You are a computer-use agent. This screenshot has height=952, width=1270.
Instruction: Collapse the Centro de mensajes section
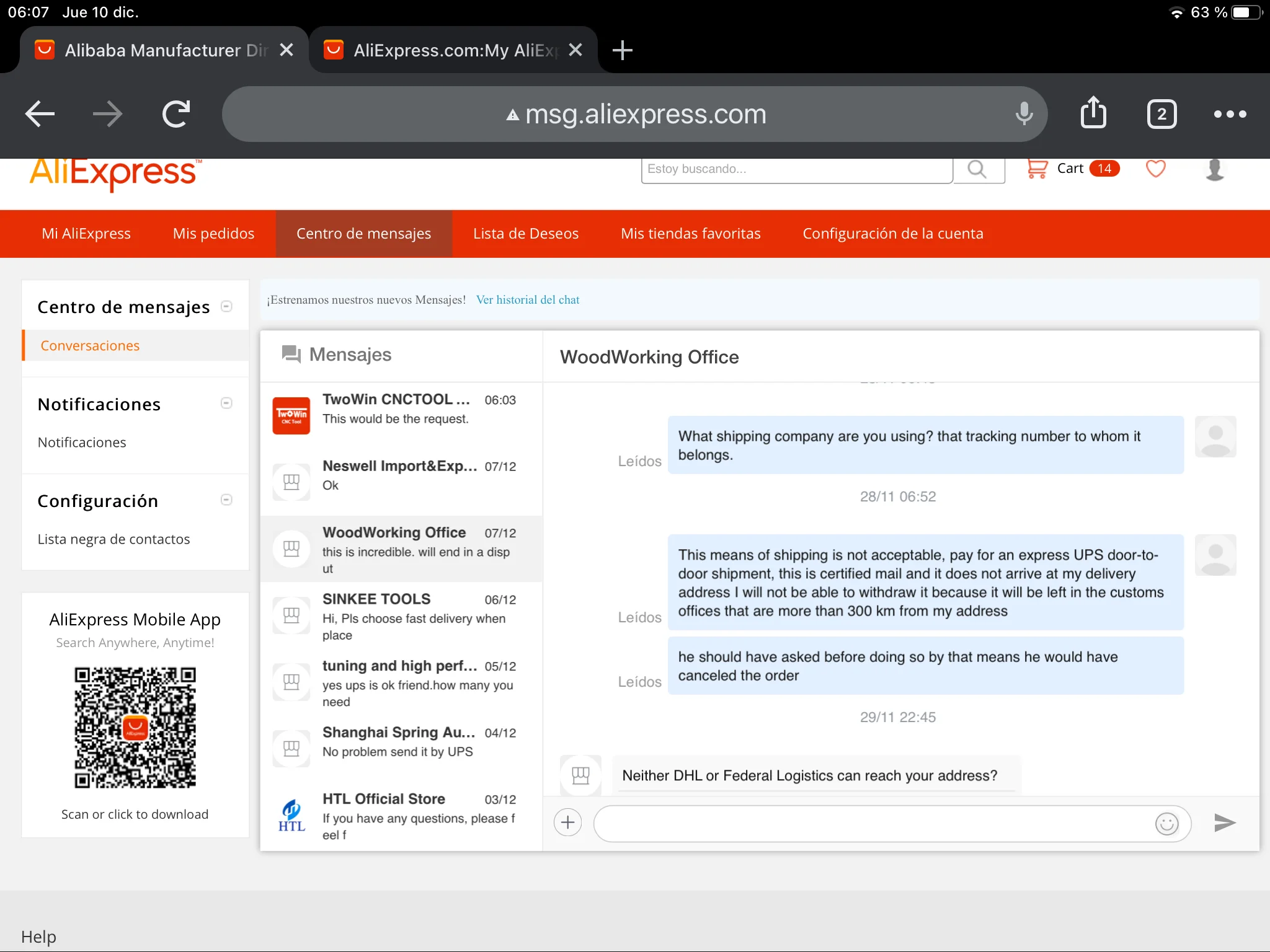226,306
